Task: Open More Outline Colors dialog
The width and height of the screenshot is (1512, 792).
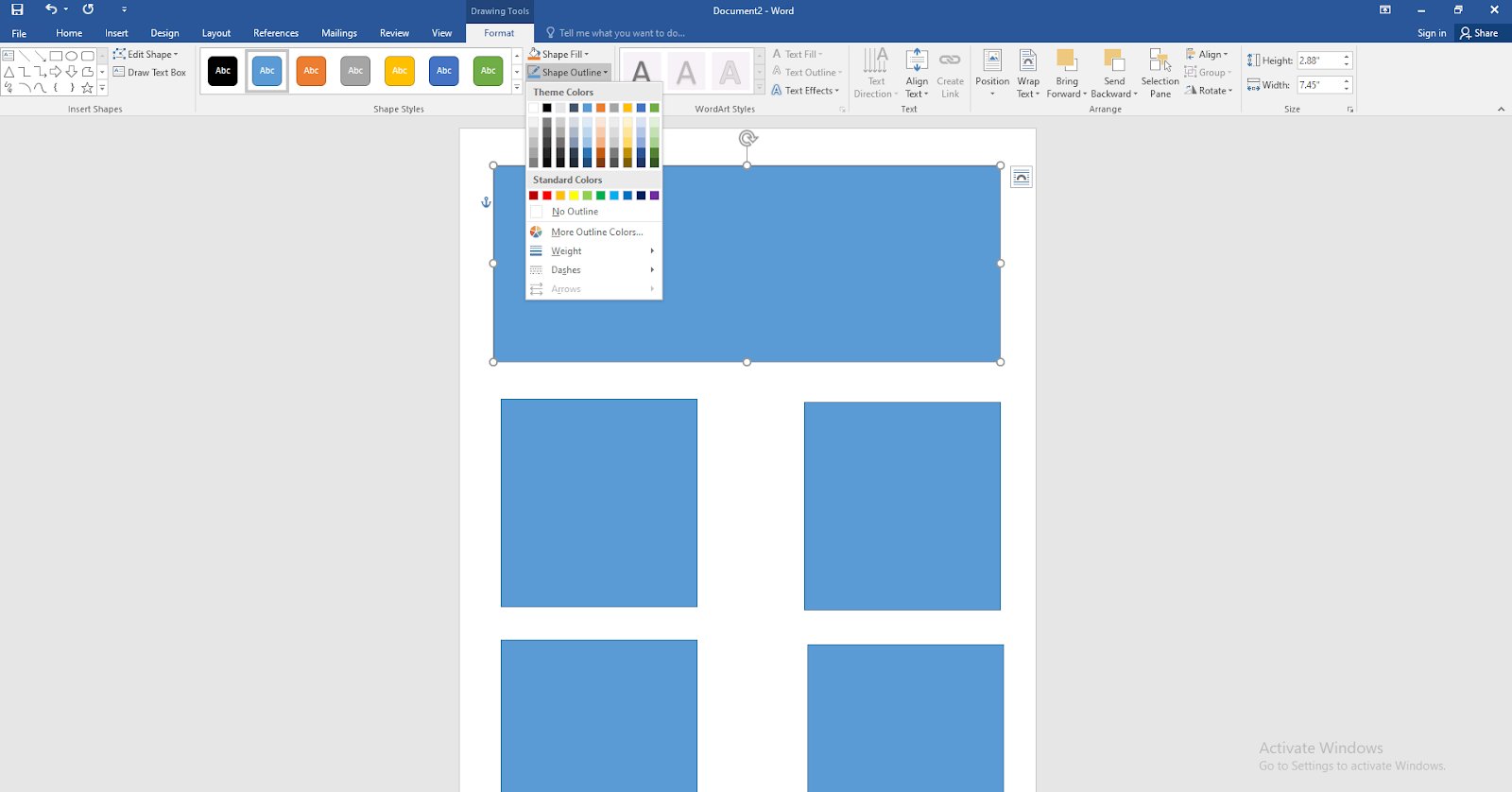Action: pos(596,232)
